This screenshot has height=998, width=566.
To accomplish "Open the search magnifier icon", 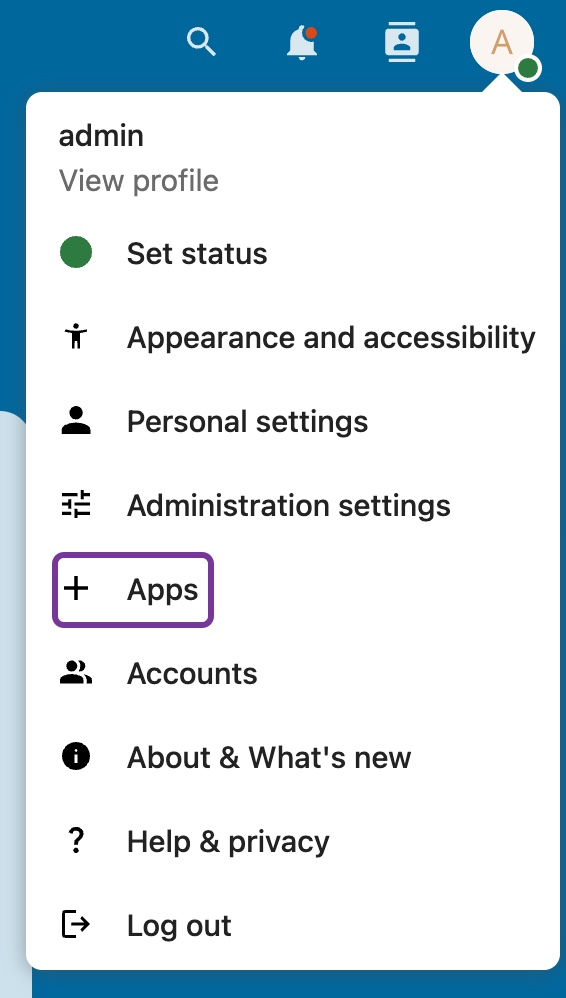I will pyautogui.click(x=201, y=42).
